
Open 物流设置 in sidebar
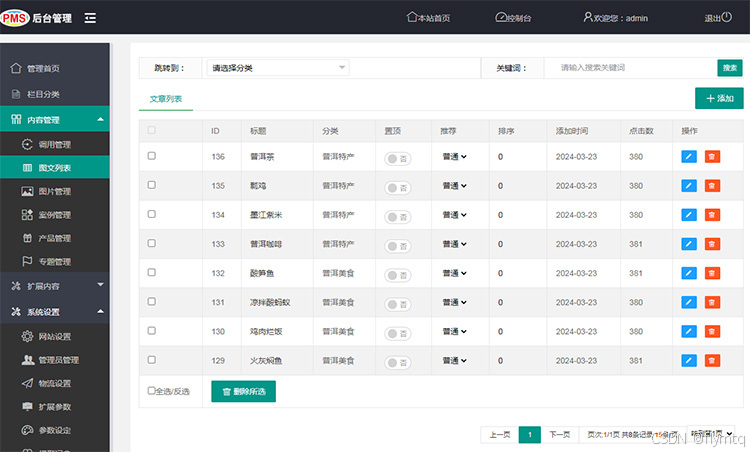point(55,383)
